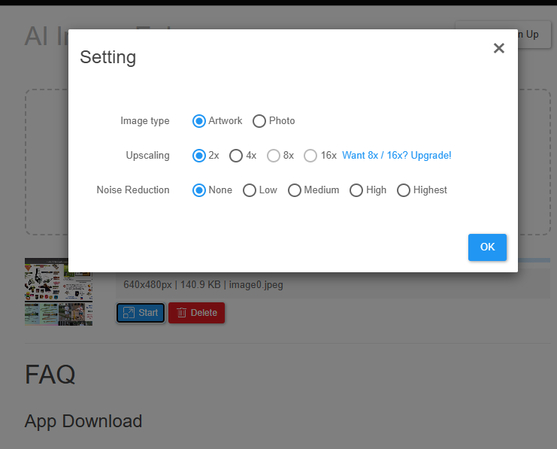557x449 pixels.
Task: Click the Start button's enlarge icon
Action: (129, 313)
